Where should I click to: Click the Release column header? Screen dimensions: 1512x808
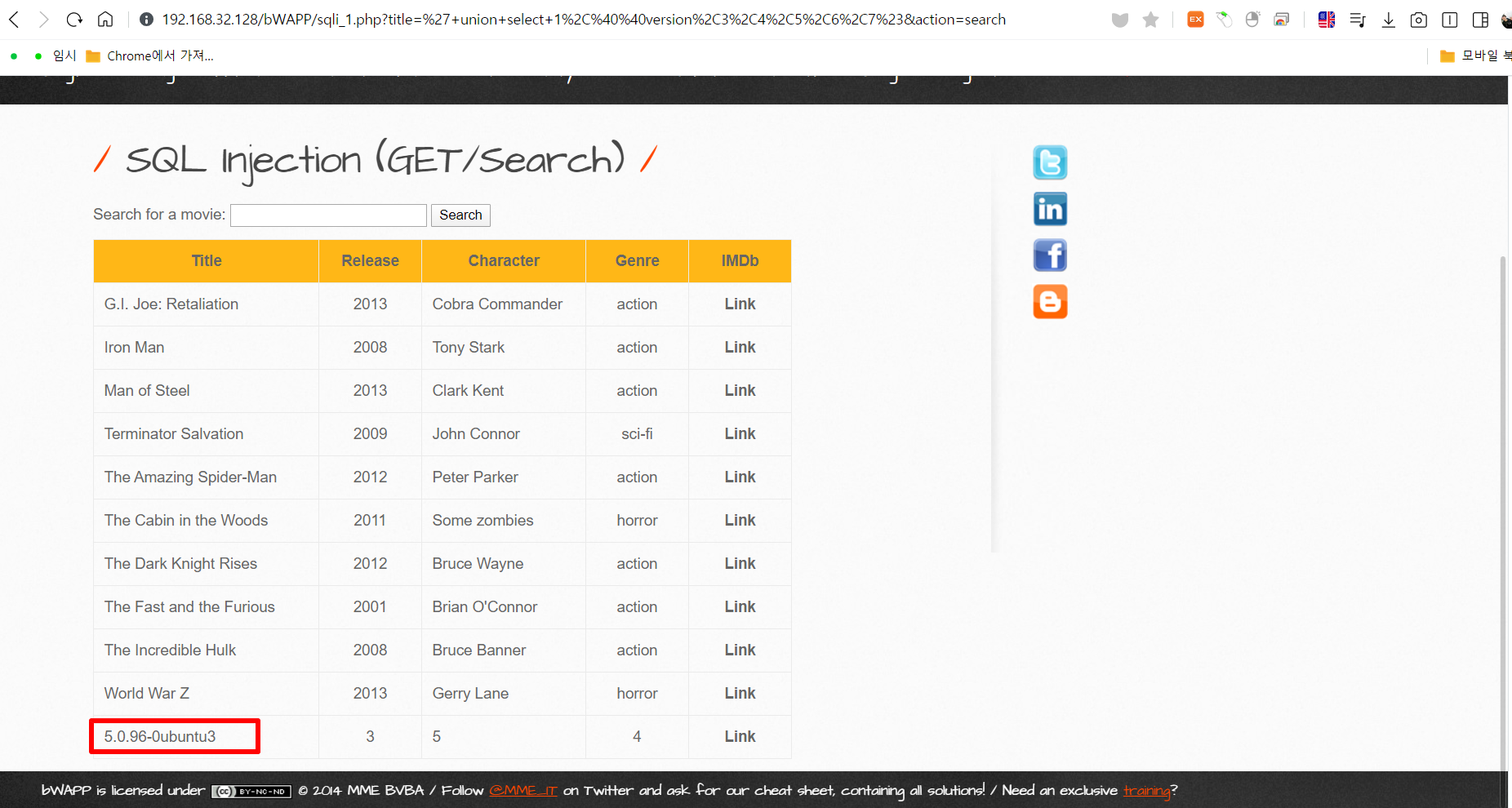click(x=370, y=260)
